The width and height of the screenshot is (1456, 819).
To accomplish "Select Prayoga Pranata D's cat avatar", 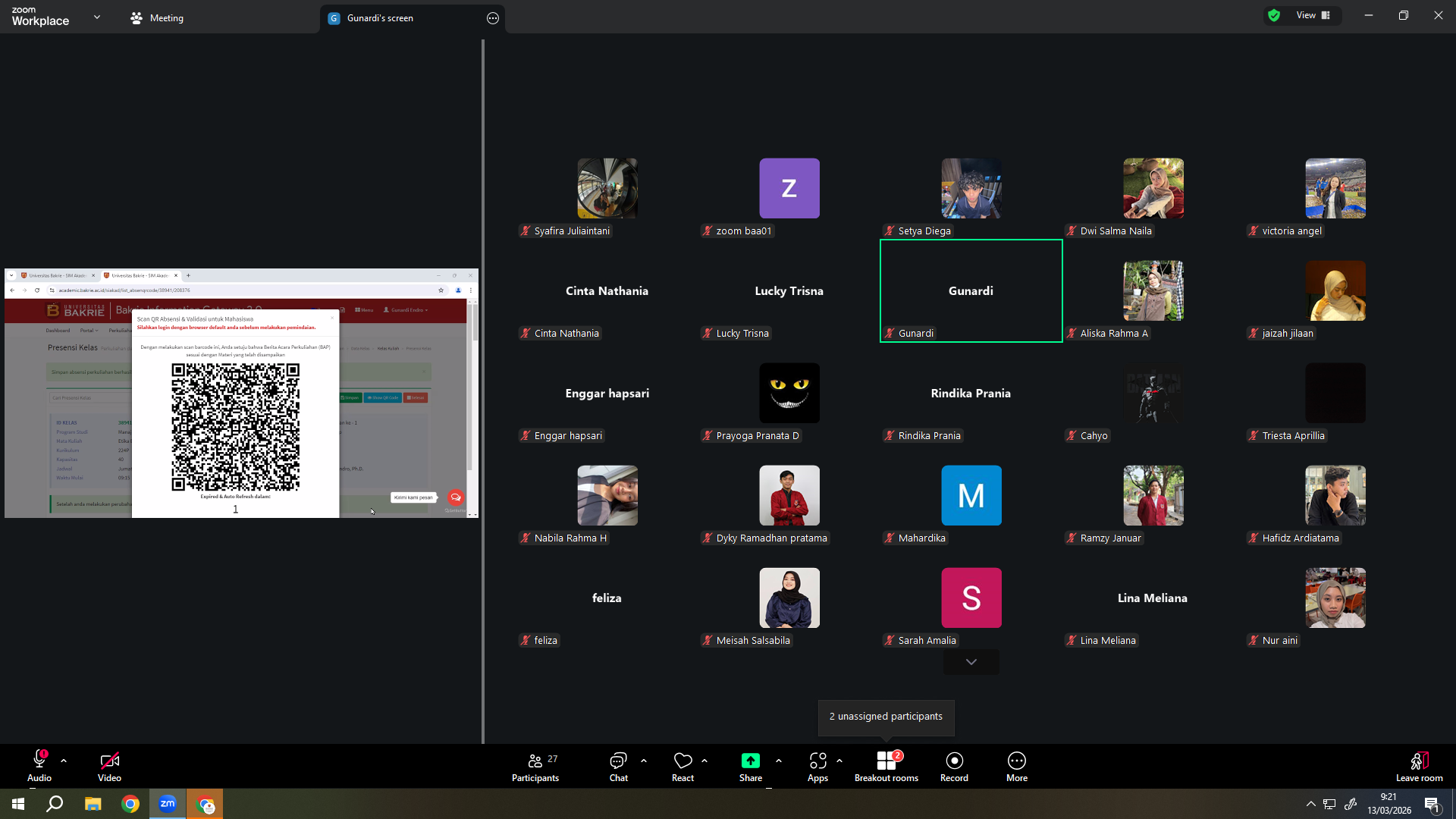I will pyautogui.click(x=789, y=393).
